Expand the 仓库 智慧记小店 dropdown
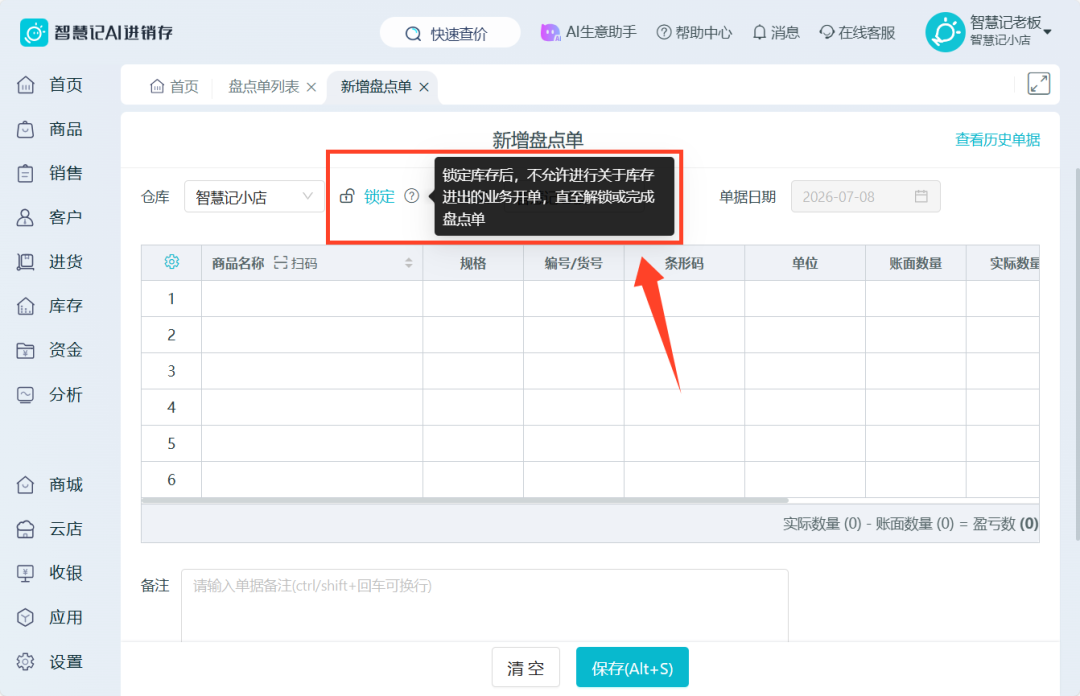Viewport: 1080px width, 696px height. tap(253, 197)
